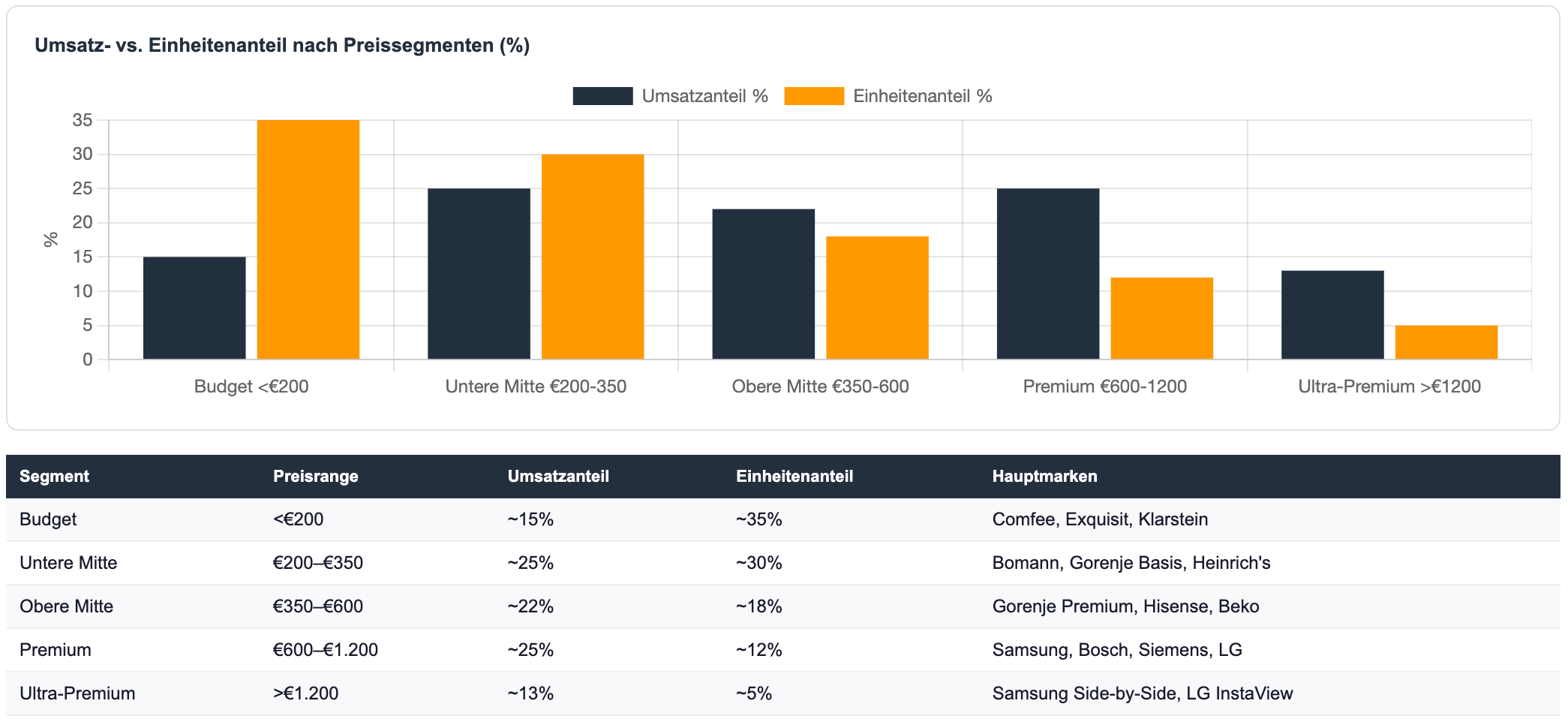The height and width of the screenshot is (722, 1568).
Task: Toggle the Umsatzanteil % legend entry
Action: tap(704, 96)
